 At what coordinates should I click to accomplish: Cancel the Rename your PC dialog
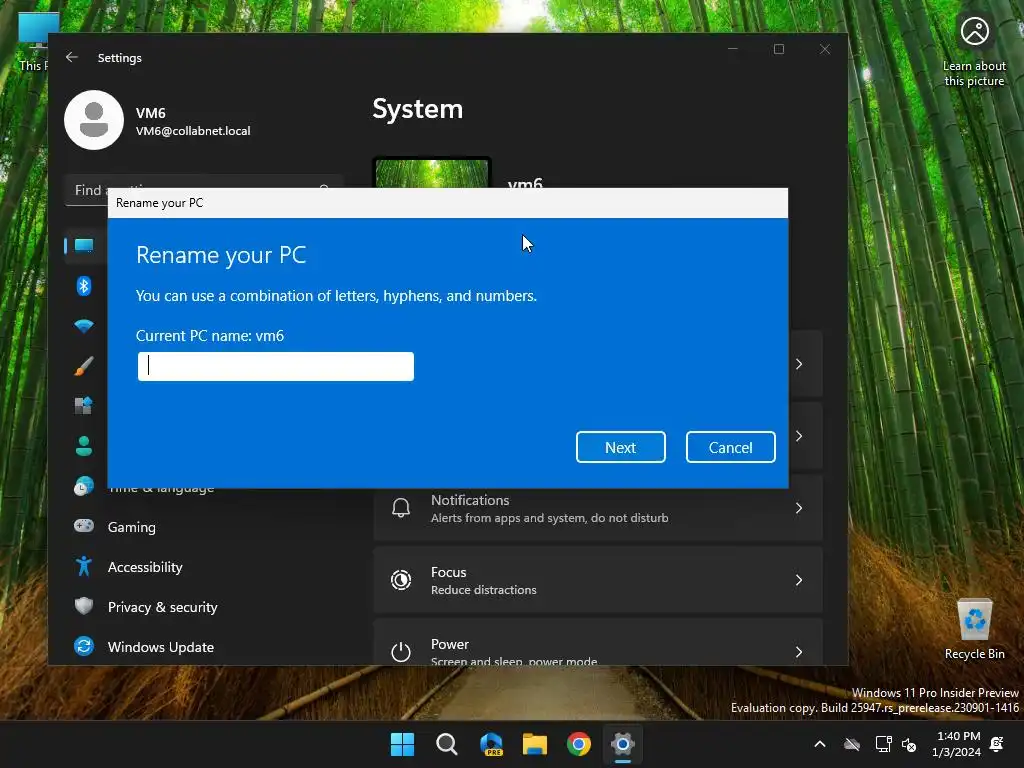pyautogui.click(x=730, y=447)
